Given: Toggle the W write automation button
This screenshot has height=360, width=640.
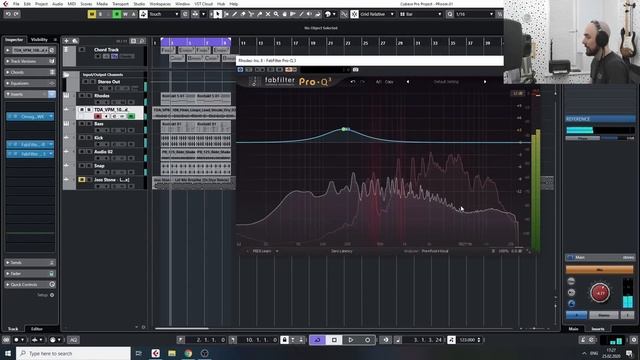Looking at the screenshot, I should (125, 14).
